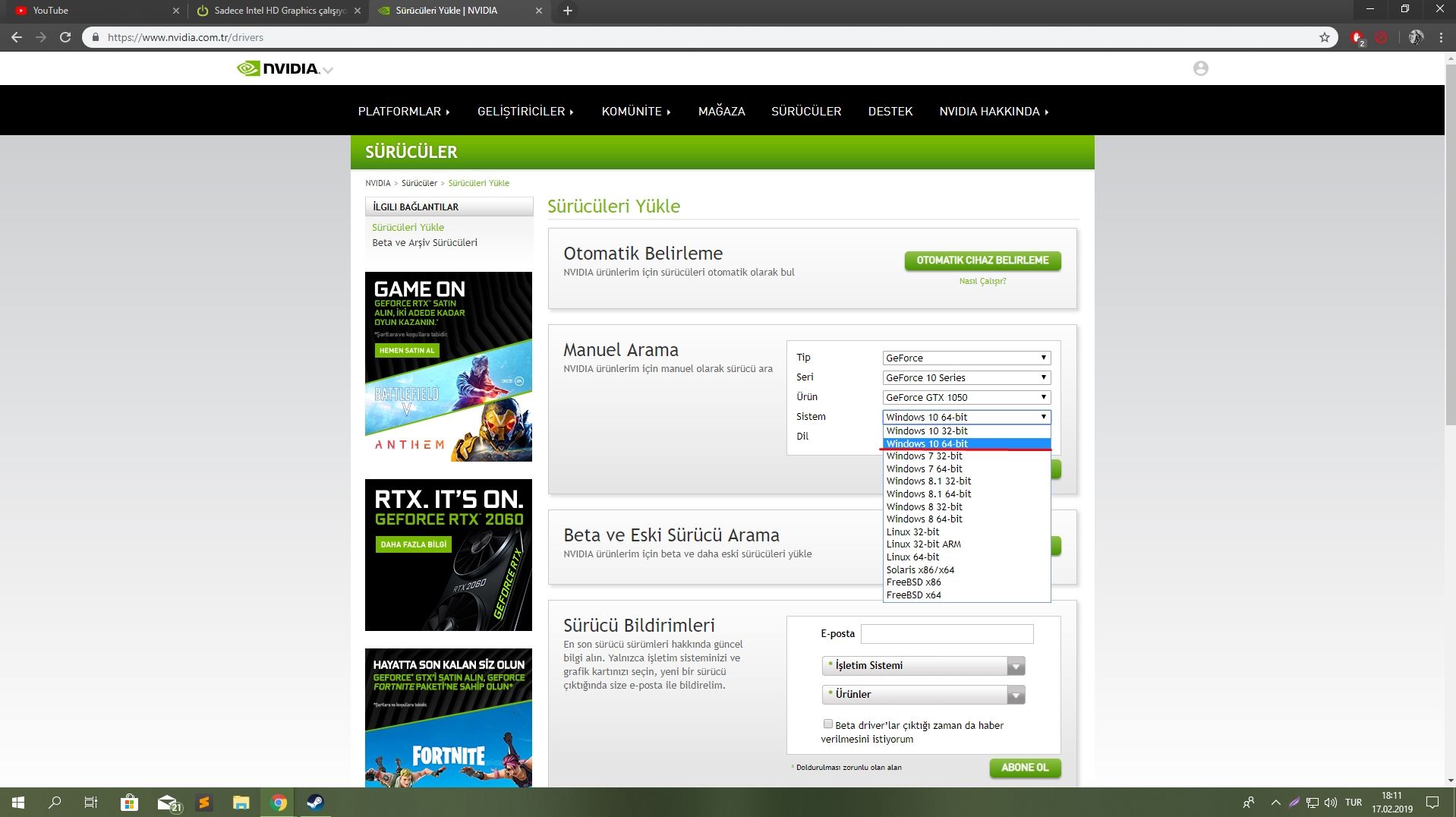Screen dimensions: 1456x817
Task: Switch to Chrome on the taskbar
Action: [x=279, y=803]
